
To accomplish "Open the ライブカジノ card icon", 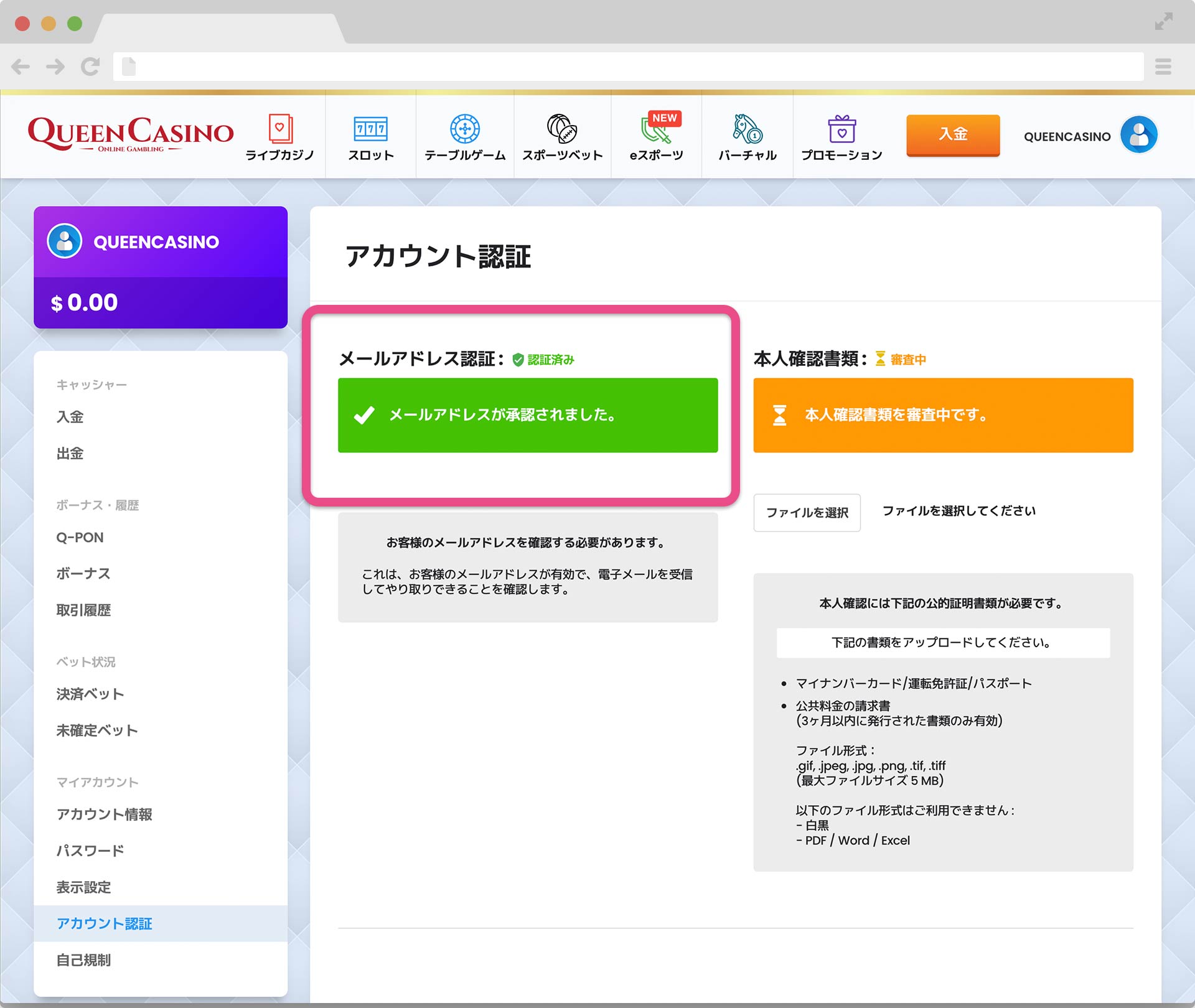I will pyautogui.click(x=280, y=128).
